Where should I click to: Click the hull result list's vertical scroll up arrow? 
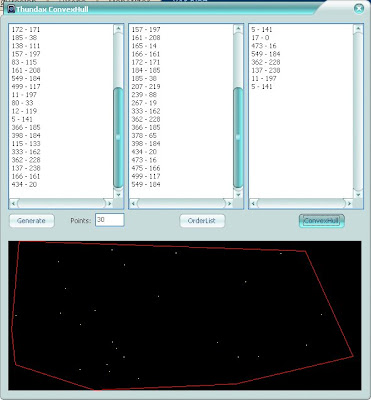pos(358,29)
